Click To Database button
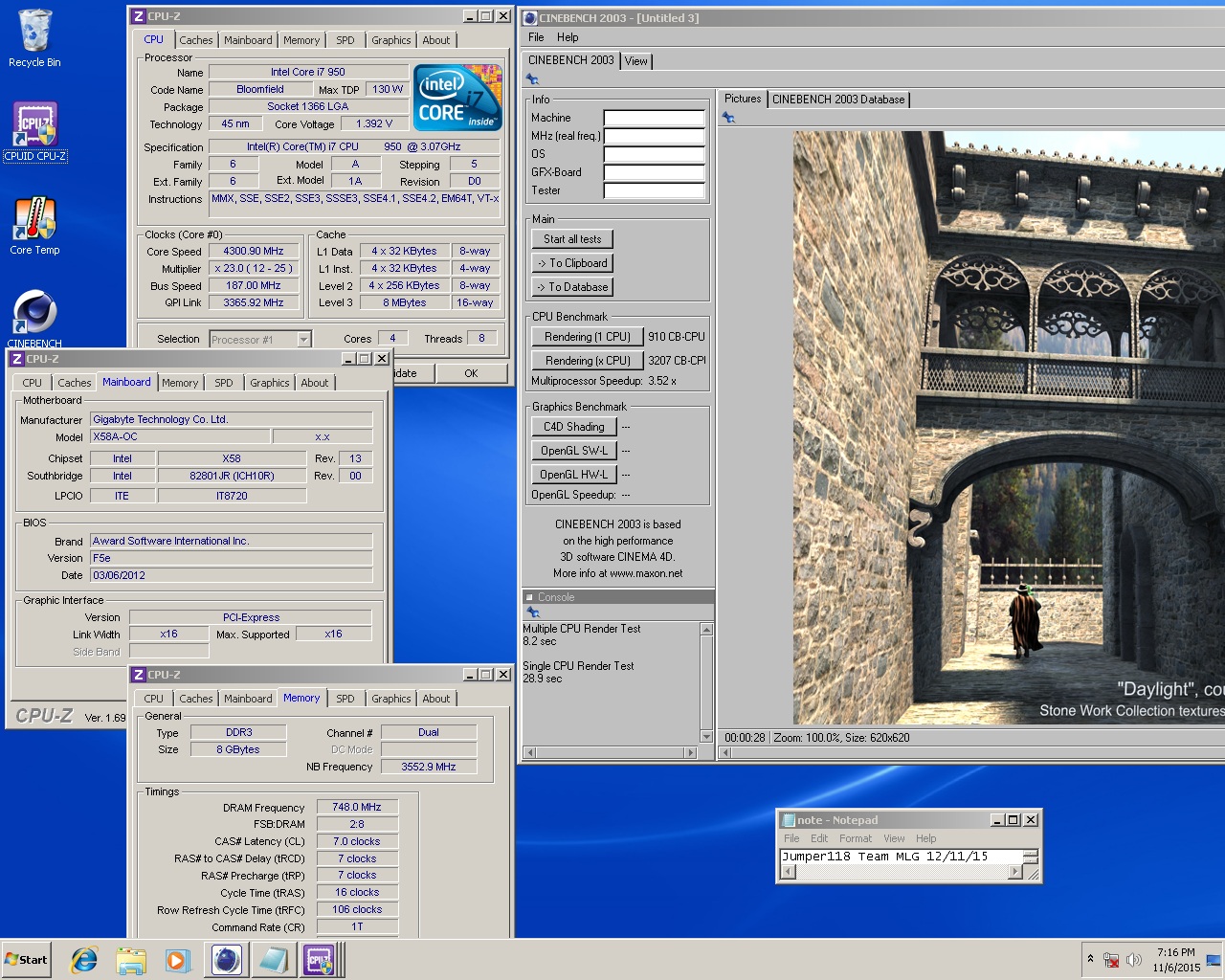The height and width of the screenshot is (980, 1225). (x=572, y=287)
